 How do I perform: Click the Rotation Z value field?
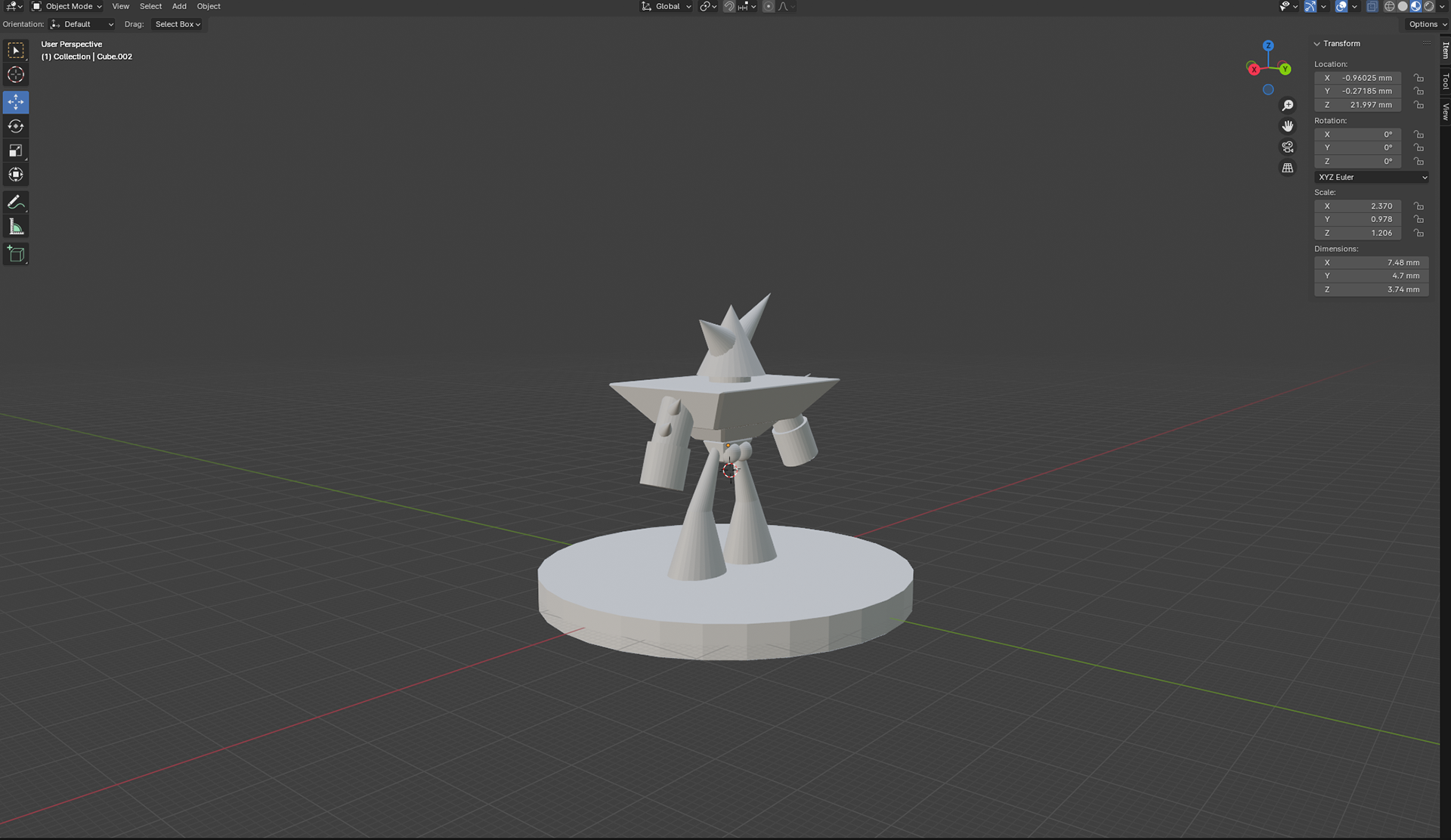1358,162
